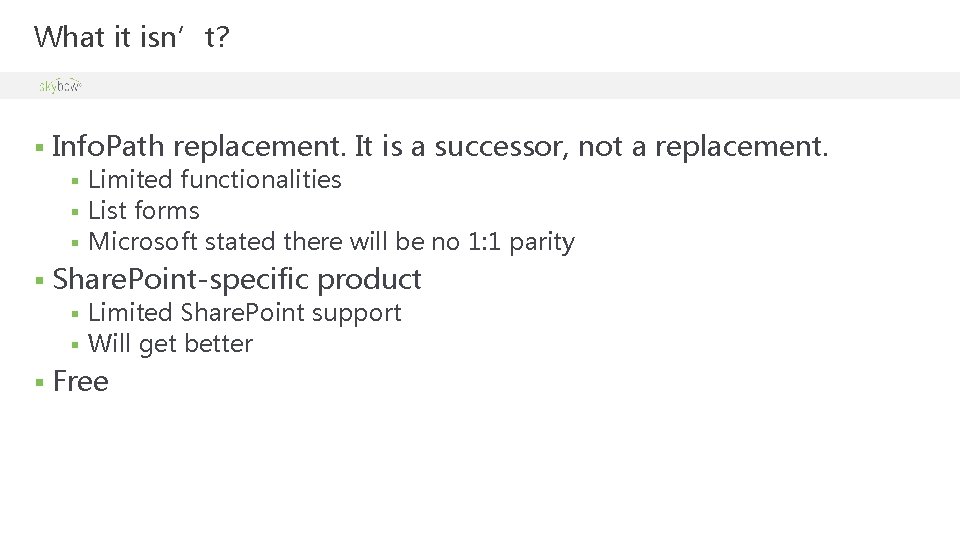Screen dimensions: 960x540
Task: Click the slide title "What it isn't?"
Action: click(132, 38)
